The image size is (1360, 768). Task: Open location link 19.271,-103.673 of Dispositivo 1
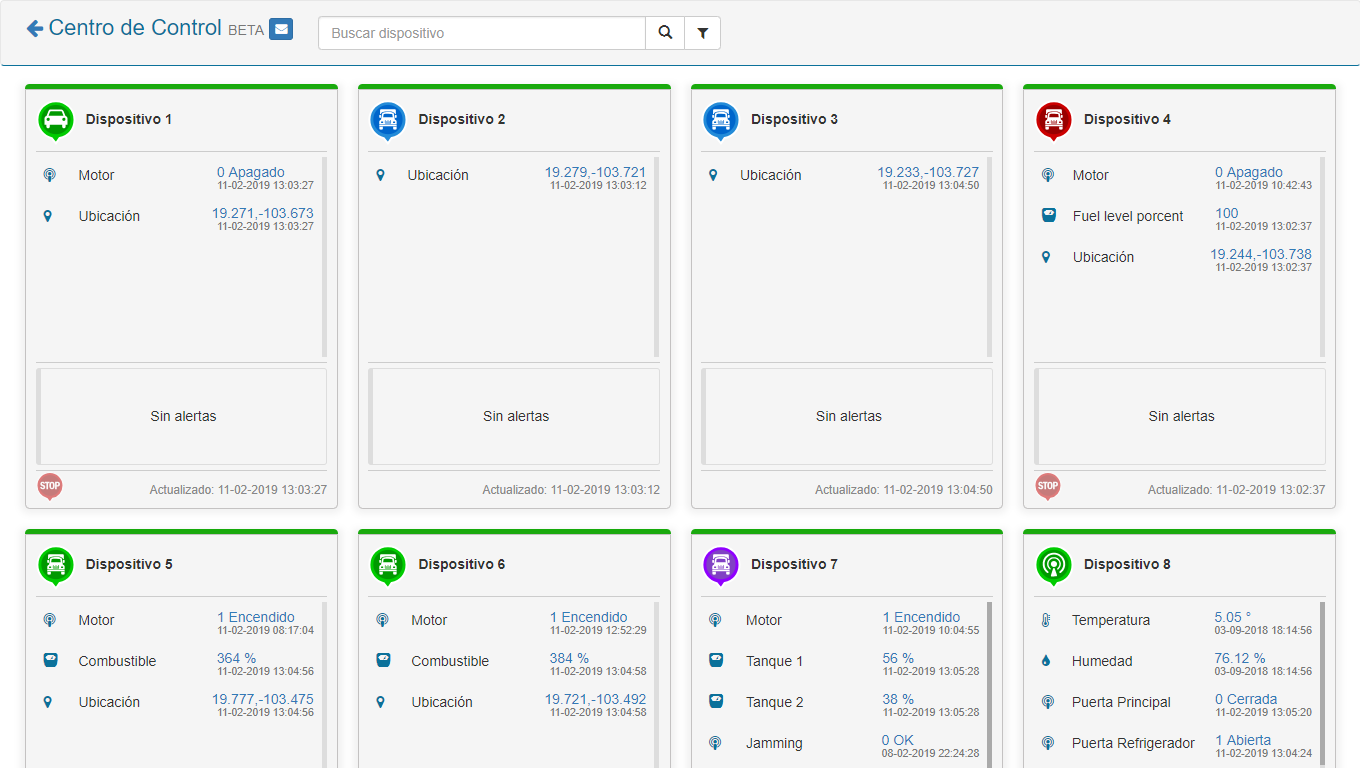point(262,213)
